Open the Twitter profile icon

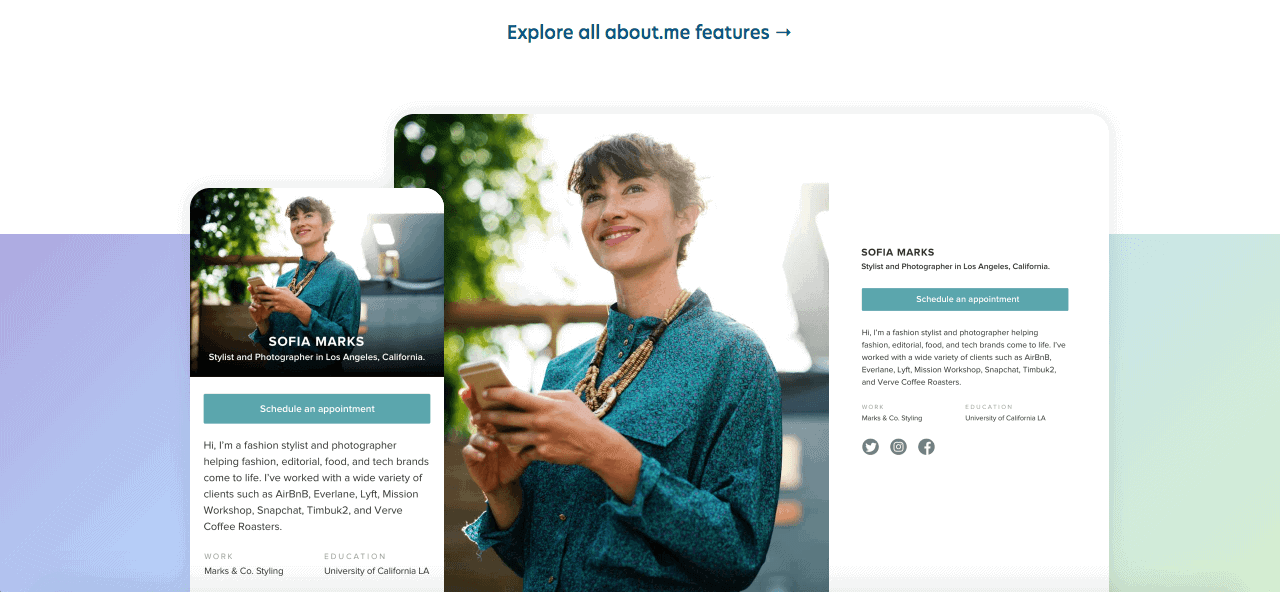(x=870, y=447)
